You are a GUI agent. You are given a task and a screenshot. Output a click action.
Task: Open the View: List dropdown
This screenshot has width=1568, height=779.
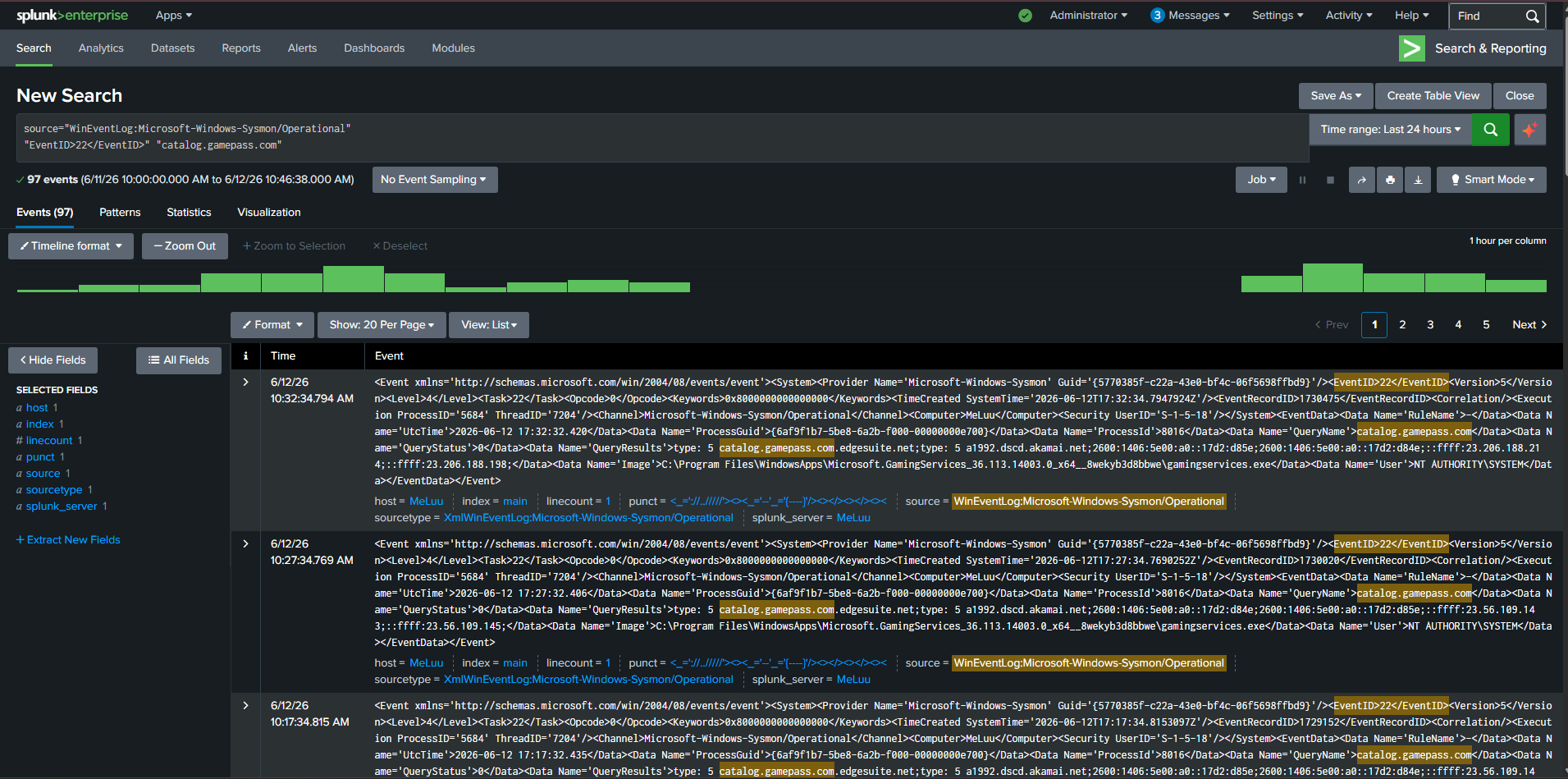489,325
